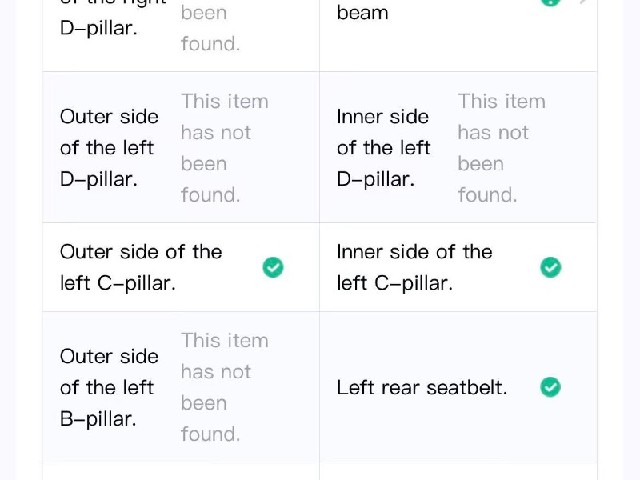Select Outer side of the left D-pillar label
The height and width of the screenshot is (480, 640).
click(x=109, y=148)
